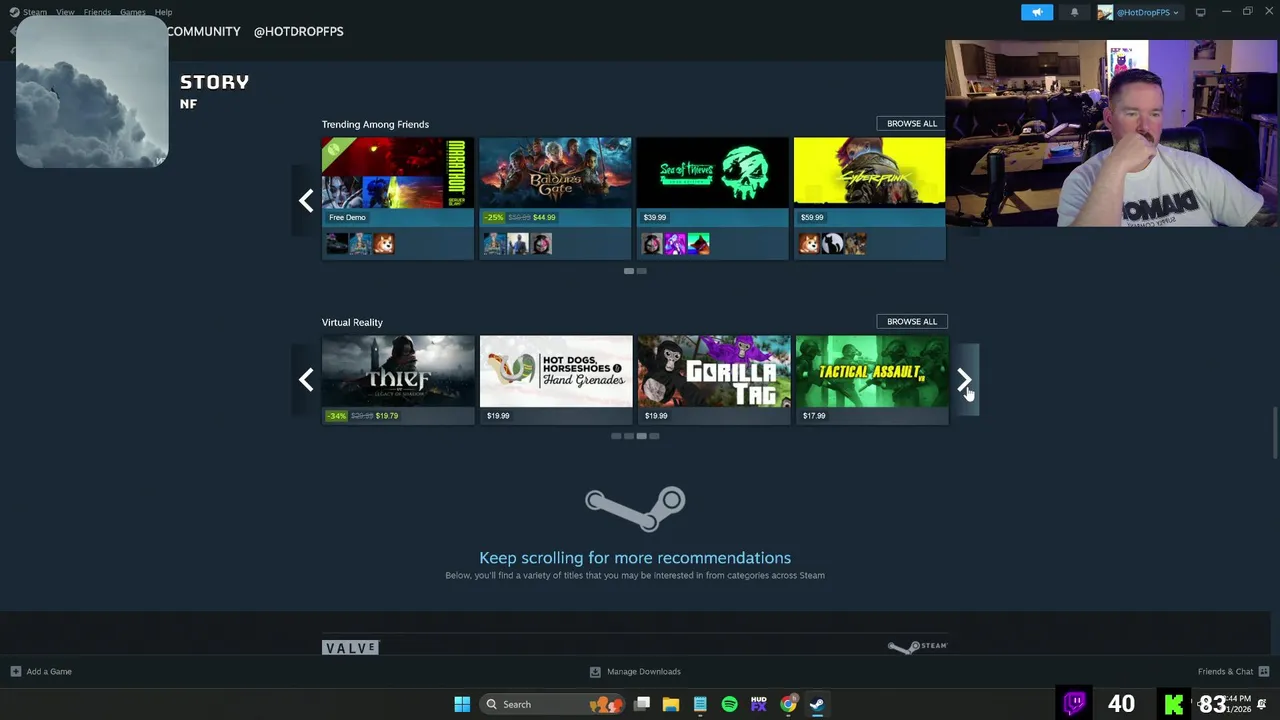Open the Help menu
This screenshot has height=720, width=1280.
coord(163,12)
